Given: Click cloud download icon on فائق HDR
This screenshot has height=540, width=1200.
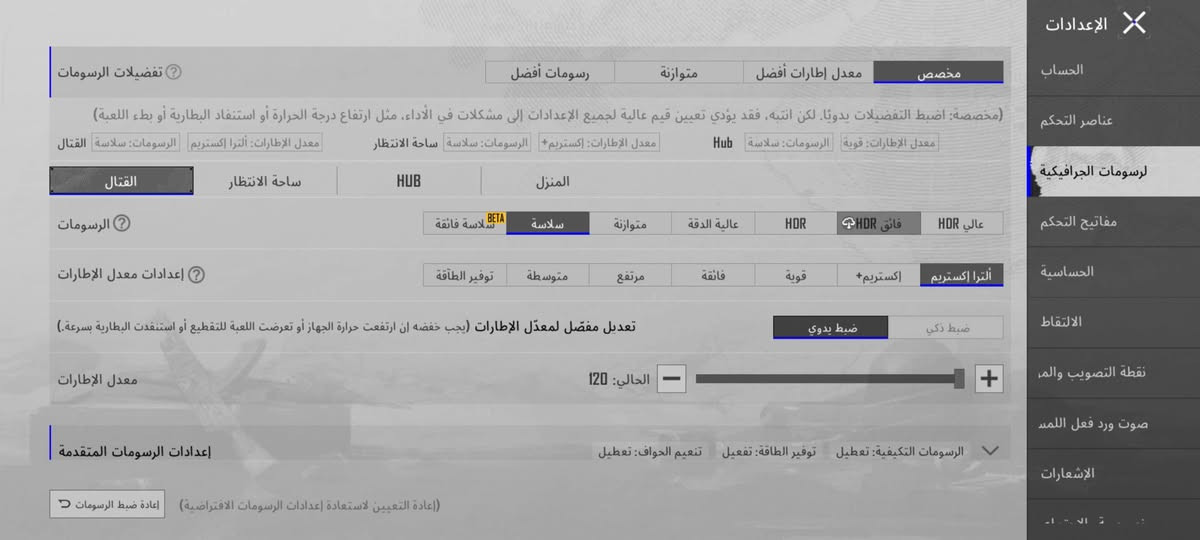Looking at the screenshot, I should coord(849,224).
